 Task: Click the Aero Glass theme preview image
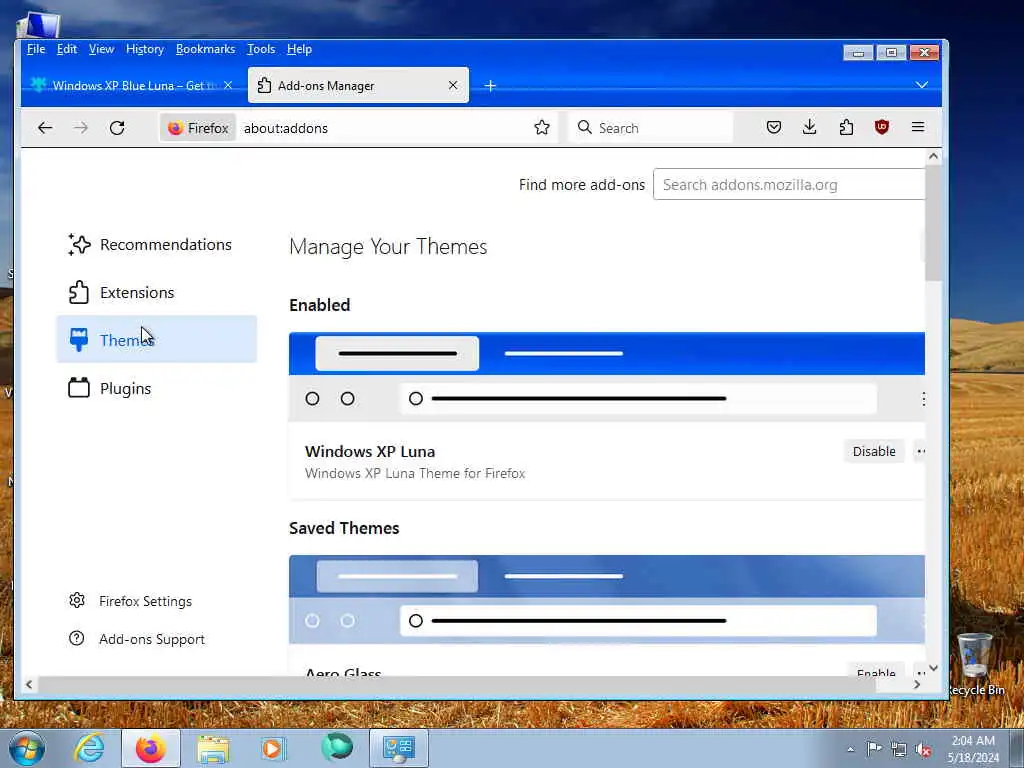pyautogui.click(x=607, y=600)
